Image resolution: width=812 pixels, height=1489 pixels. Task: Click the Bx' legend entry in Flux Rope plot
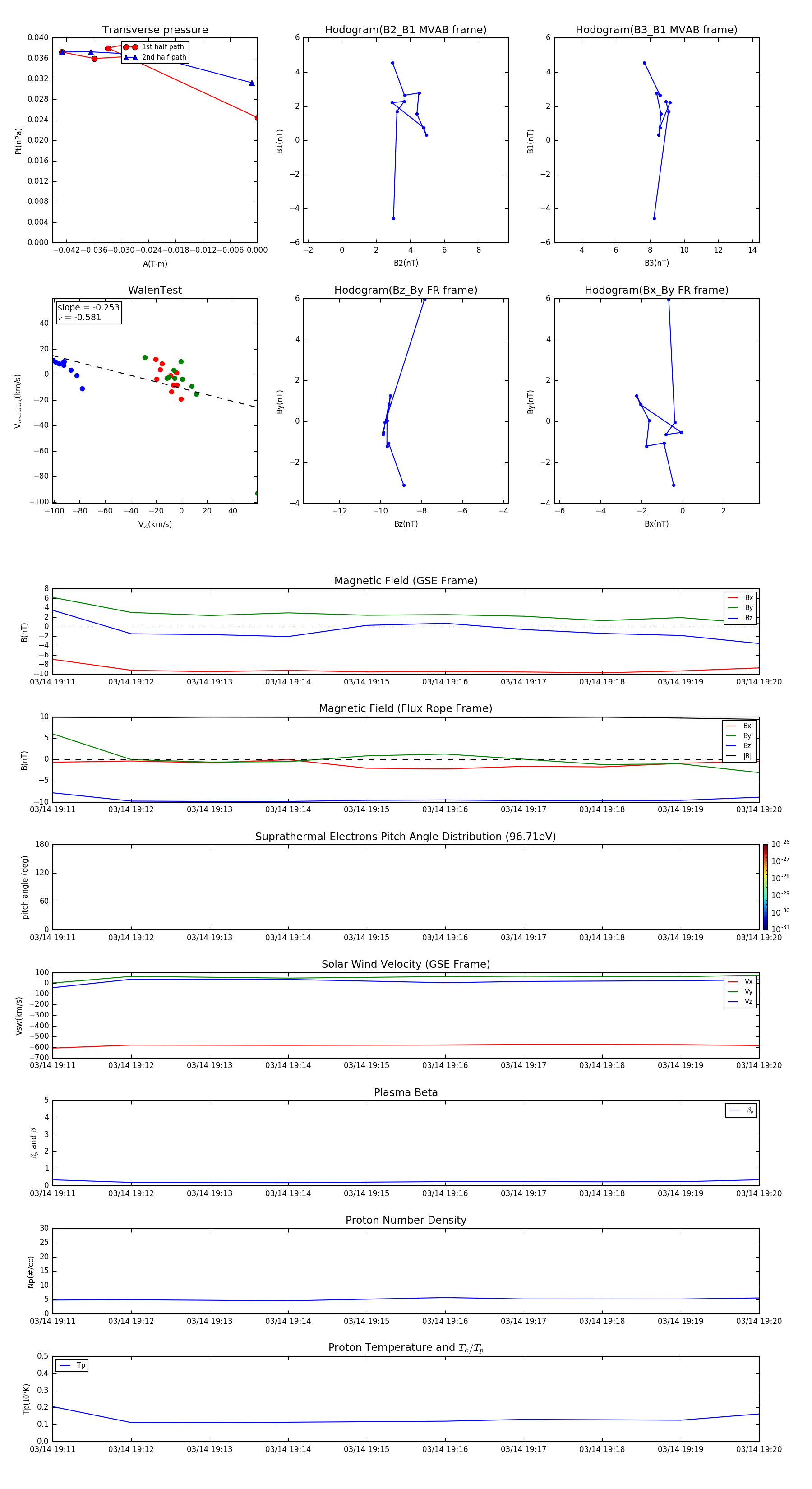(x=740, y=726)
